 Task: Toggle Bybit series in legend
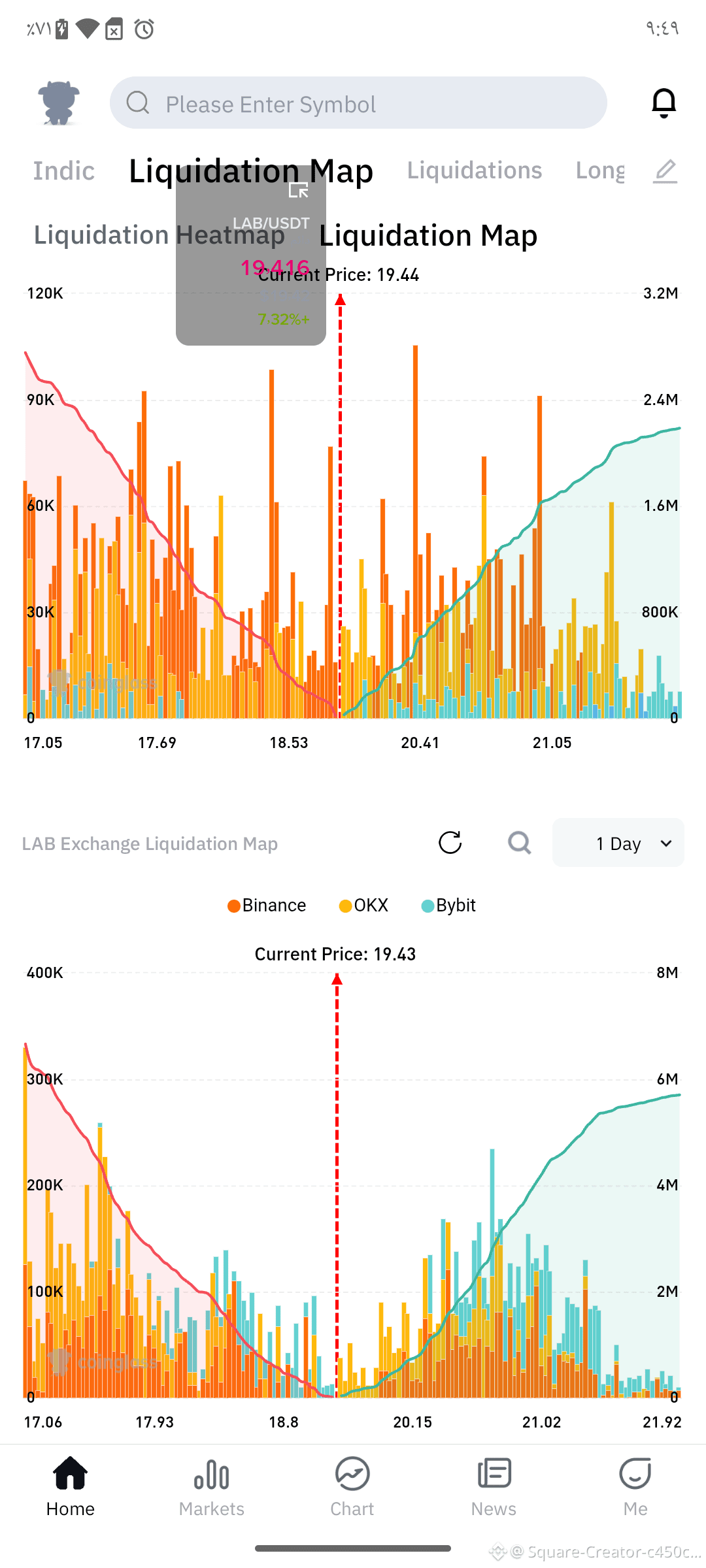pos(448,906)
